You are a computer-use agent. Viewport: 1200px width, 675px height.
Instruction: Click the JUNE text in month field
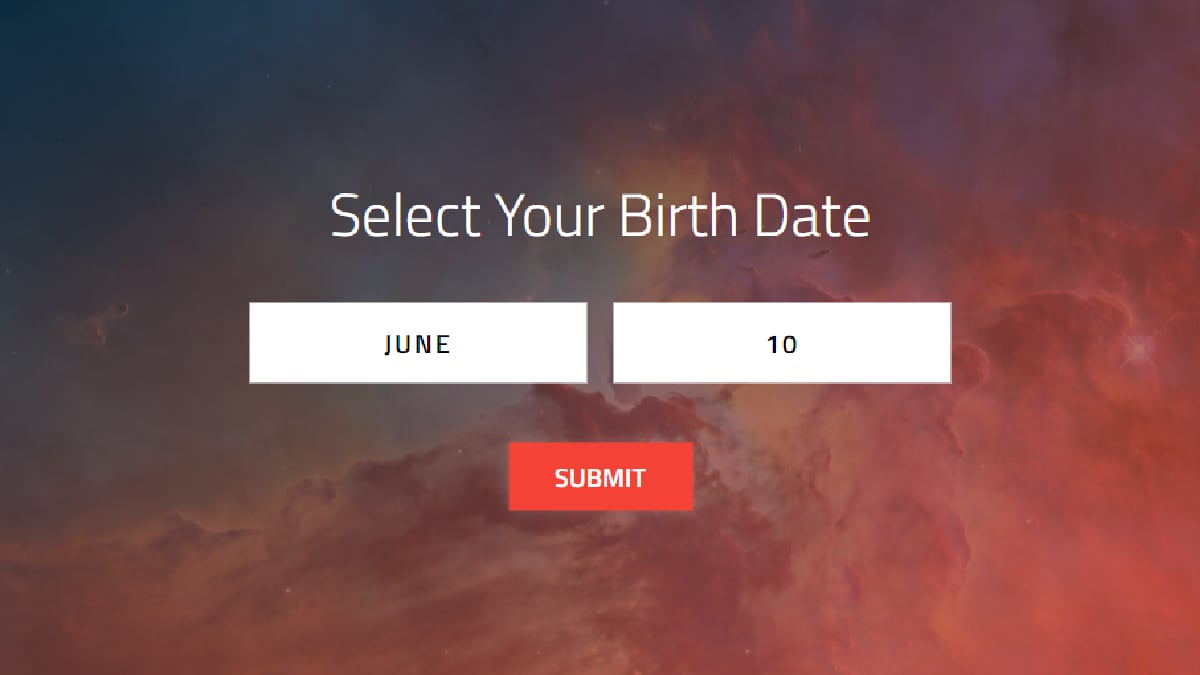pos(418,344)
